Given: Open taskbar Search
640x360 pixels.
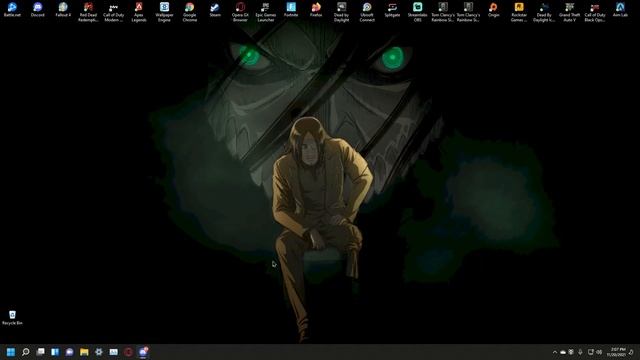Looking at the screenshot, I should click(25, 352).
